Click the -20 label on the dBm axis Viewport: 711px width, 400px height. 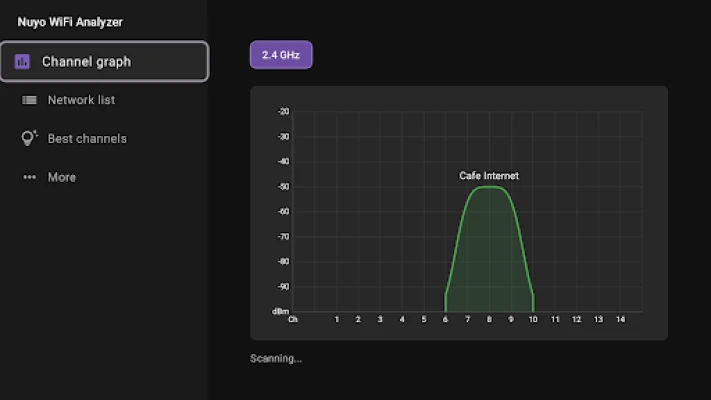(x=283, y=112)
